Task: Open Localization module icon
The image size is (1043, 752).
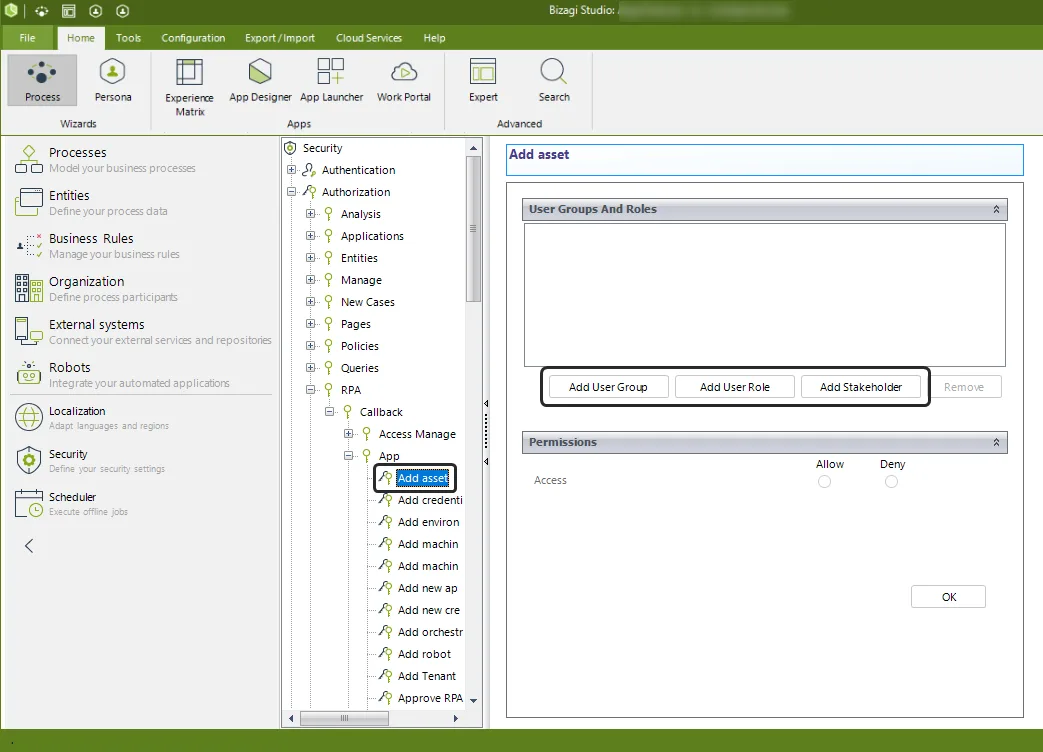Action: click(x=29, y=418)
